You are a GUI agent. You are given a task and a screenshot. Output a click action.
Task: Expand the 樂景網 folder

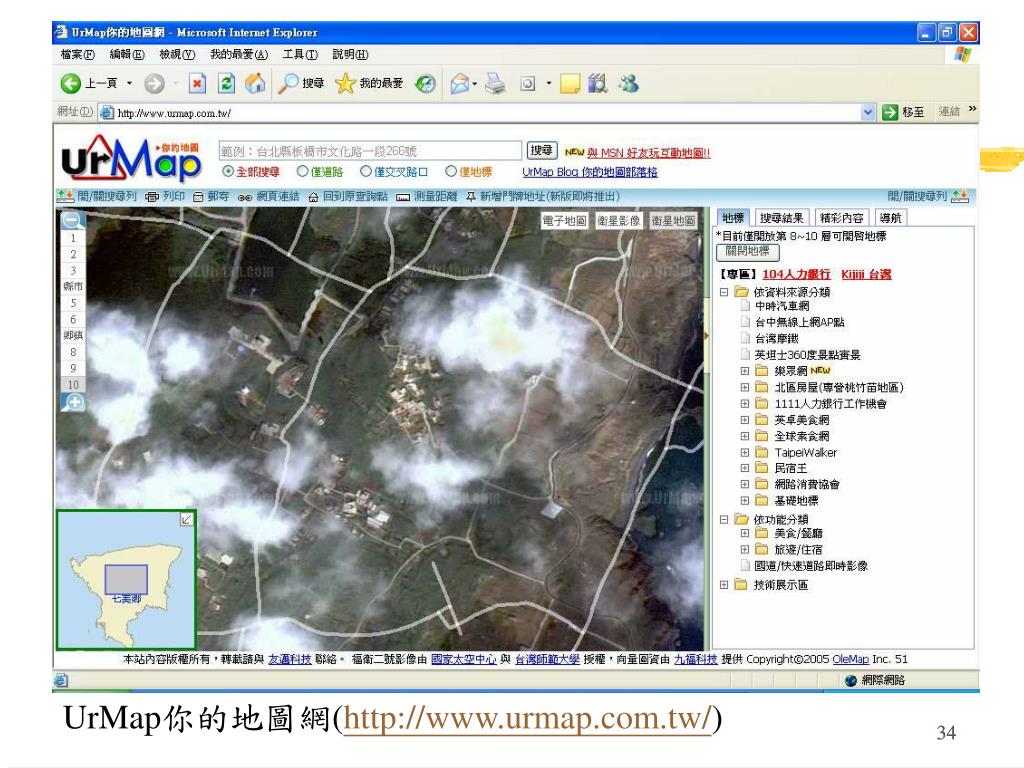tap(744, 371)
